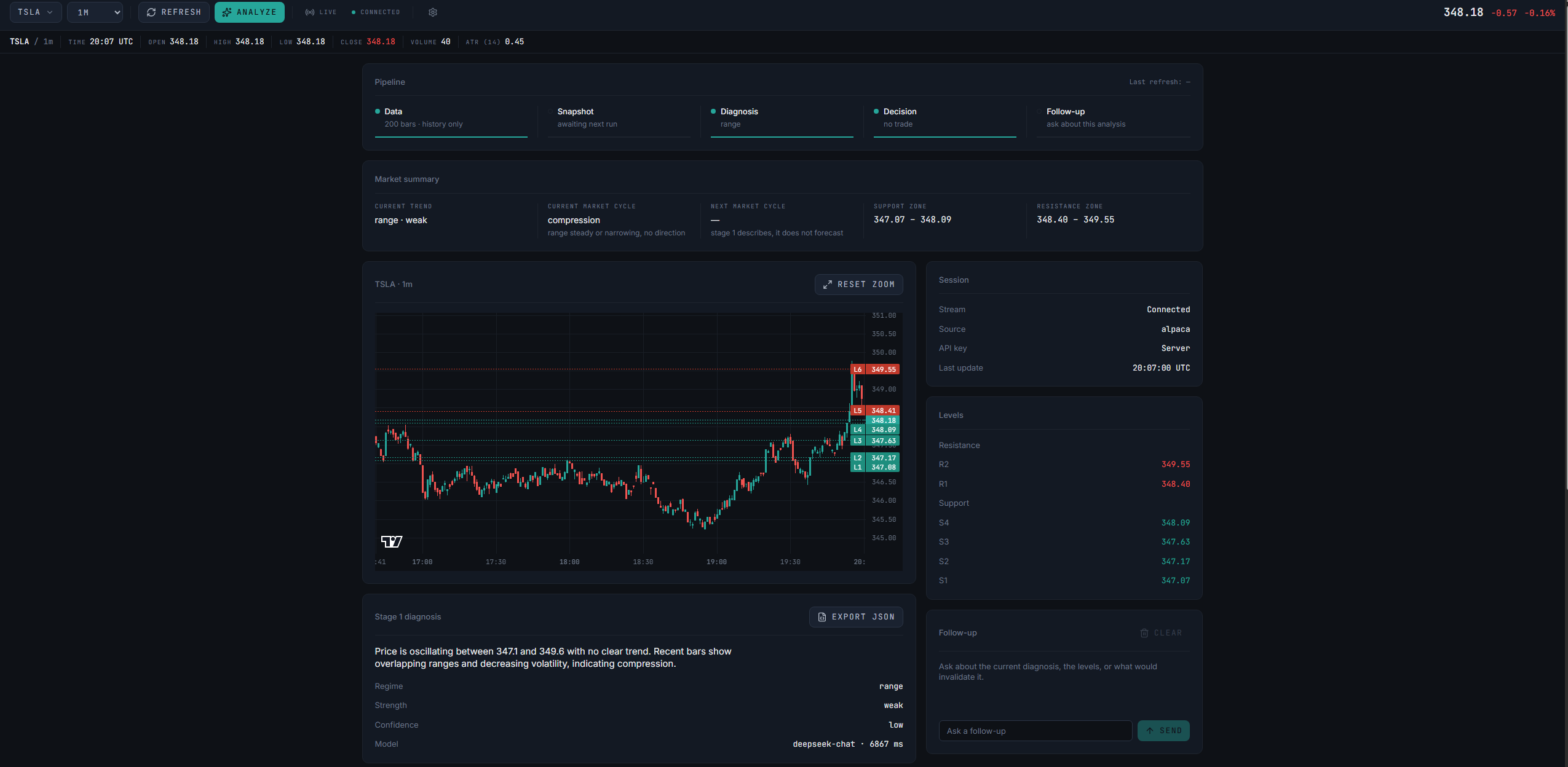This screenshot has height=767, width=1568.
Task: Reset the chart zoom
Action: pyautogui.click(x=859, y=285)
